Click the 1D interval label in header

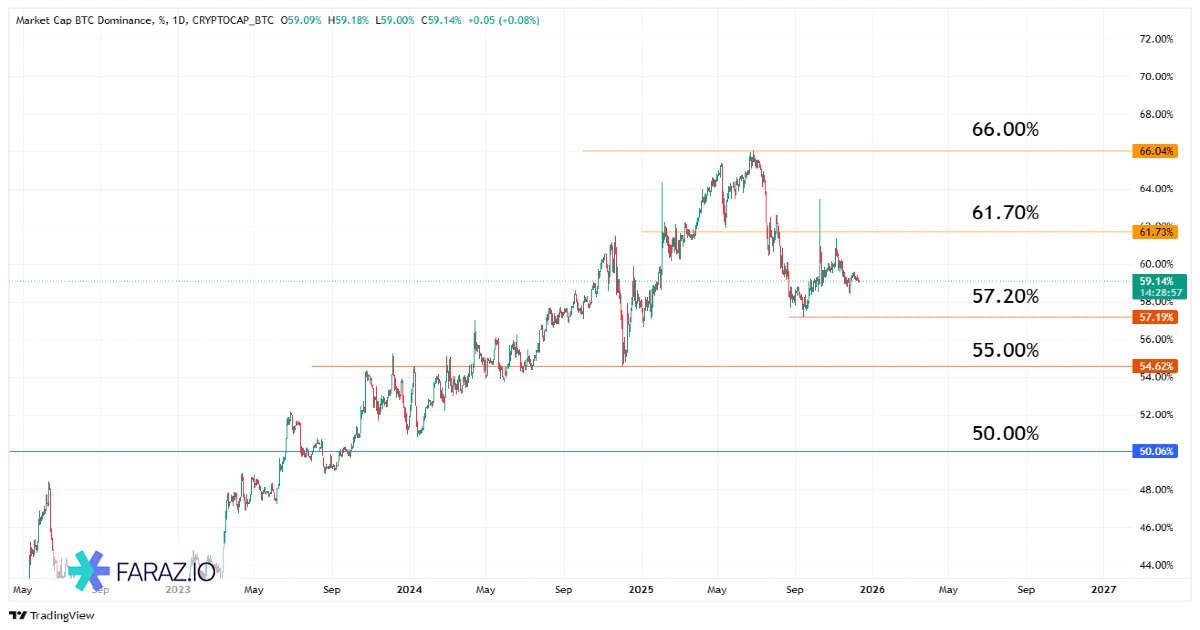click(x=180, y=20)
